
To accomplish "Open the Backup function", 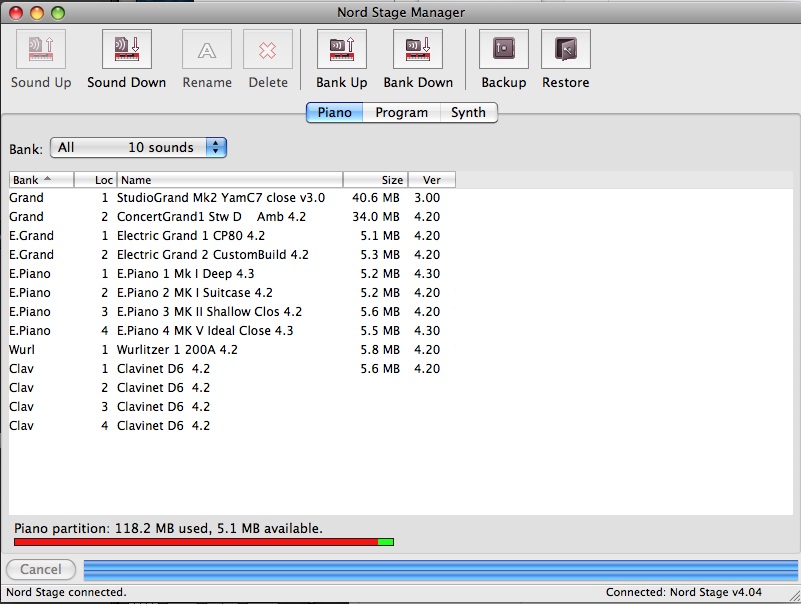I will (503, 50).
